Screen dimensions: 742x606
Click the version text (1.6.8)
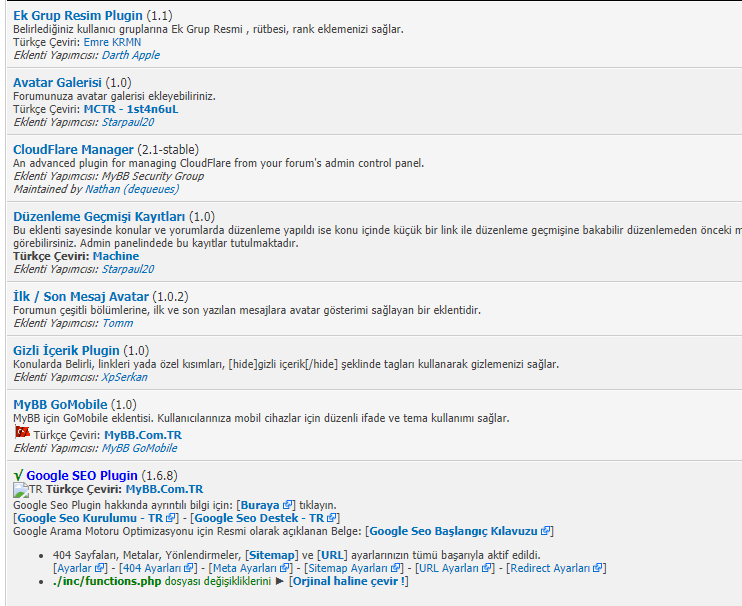[159, 476]
